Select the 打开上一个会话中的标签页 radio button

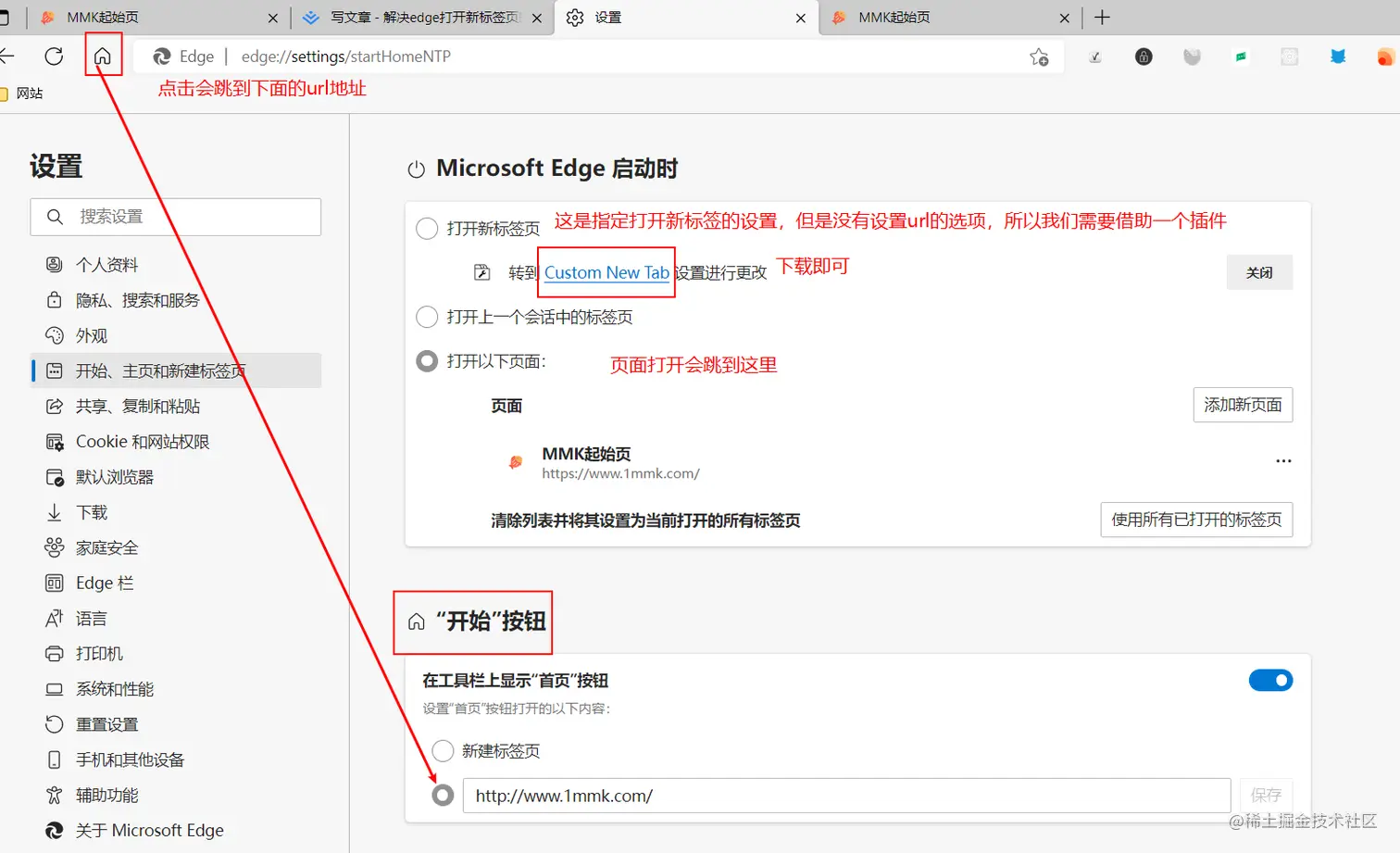tap(427, 317)
